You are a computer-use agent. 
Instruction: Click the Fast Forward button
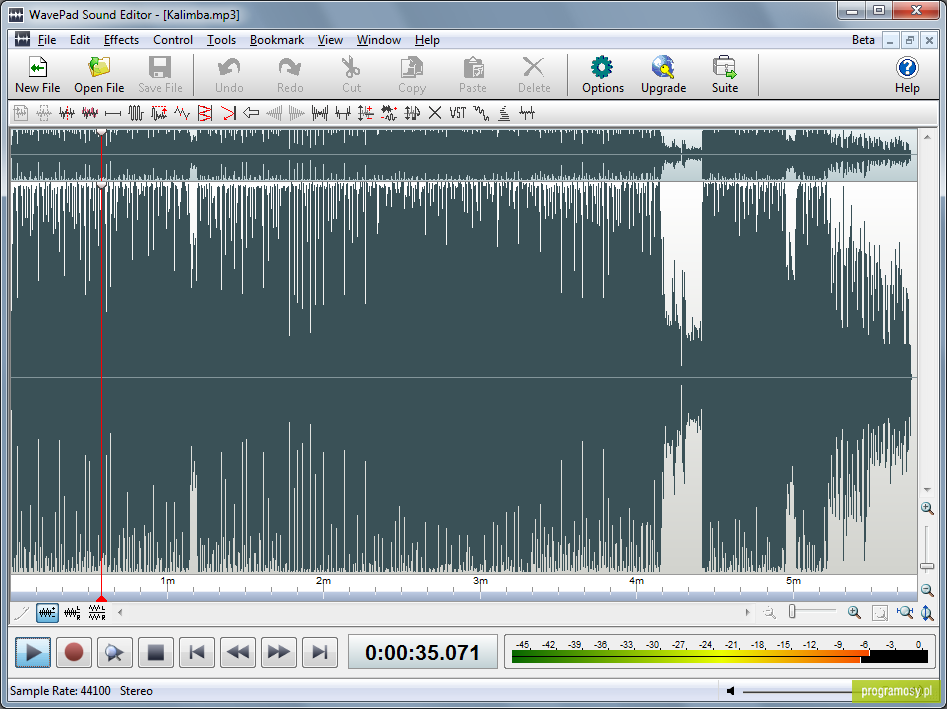[x=278, y=652]
